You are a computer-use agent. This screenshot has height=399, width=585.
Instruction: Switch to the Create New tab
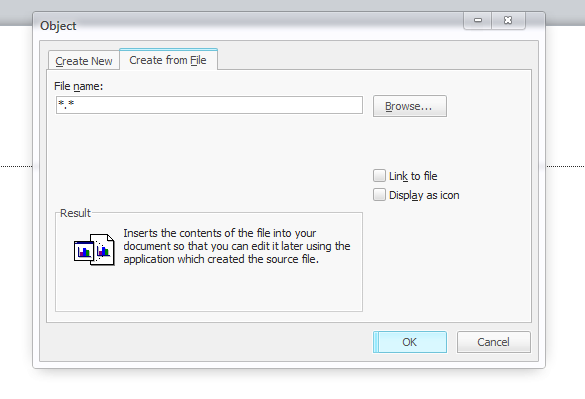(x=84, y=60)
